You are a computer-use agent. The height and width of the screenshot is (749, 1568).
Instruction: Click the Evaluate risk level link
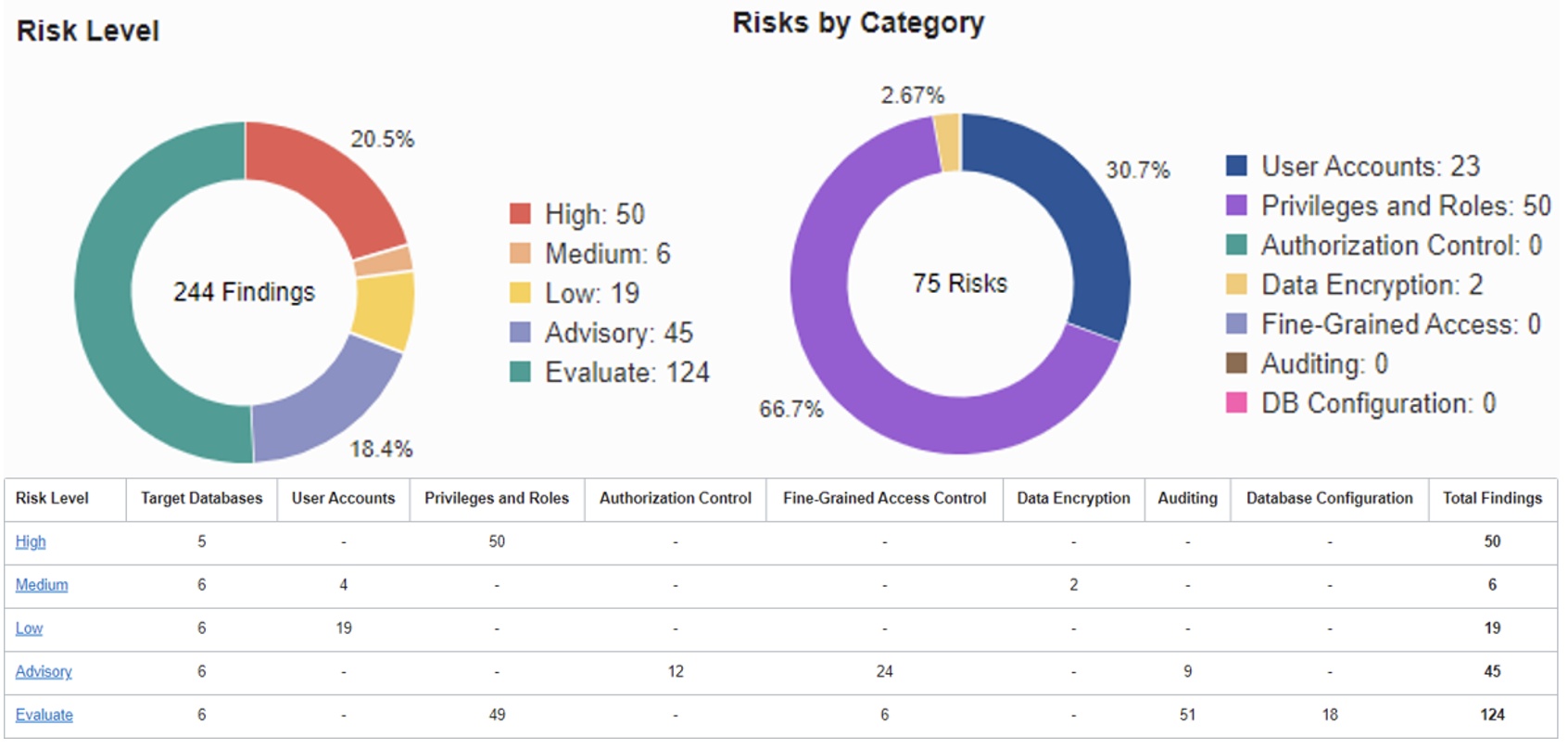[44, 715]
